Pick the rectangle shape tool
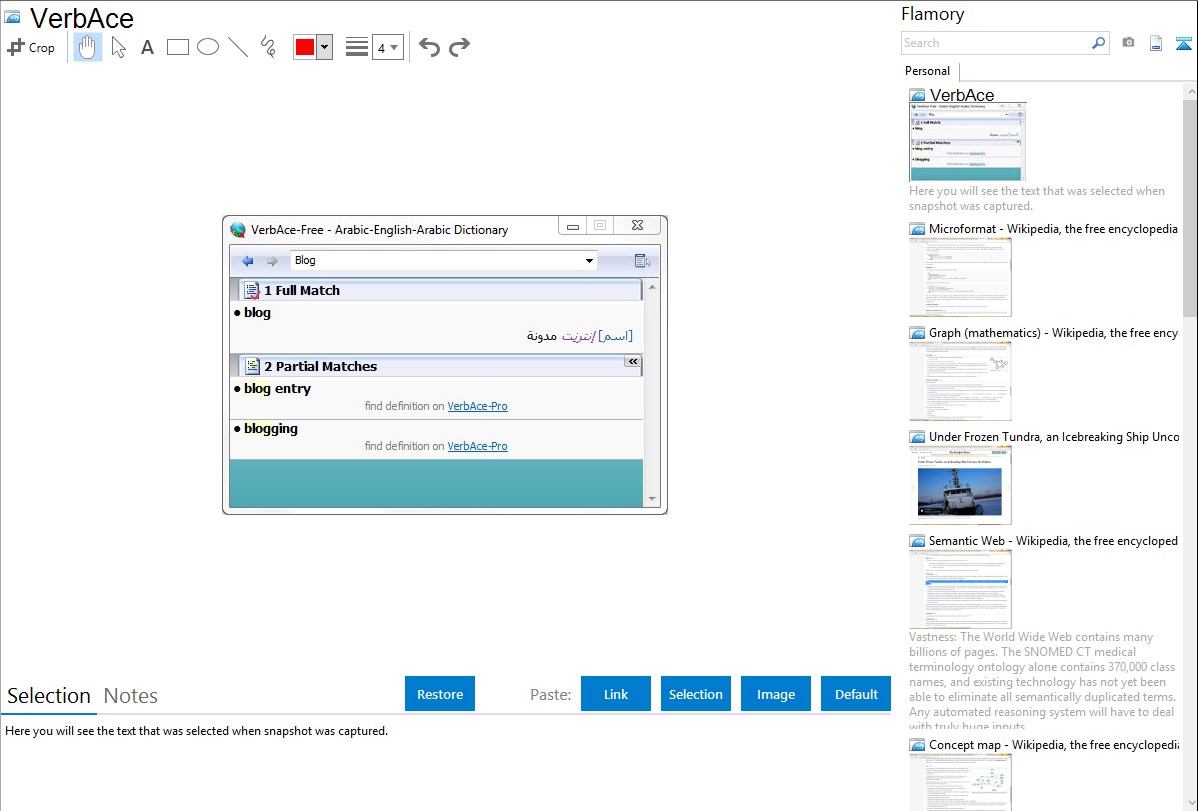Image resolution: width=1198 pixels, height=811 pixels. (177, 47)
